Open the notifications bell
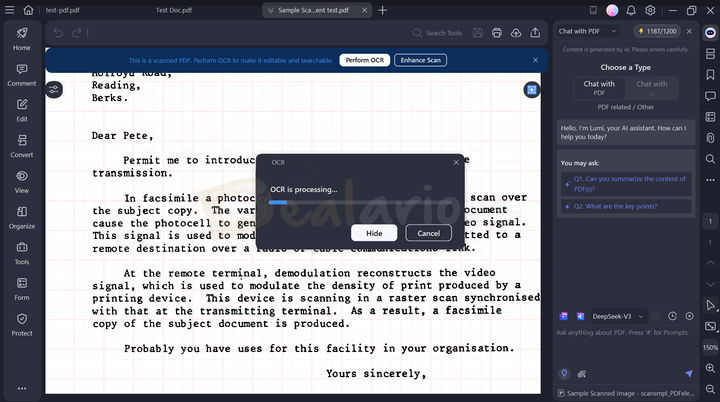The image size is (720, 402). (631, 10)
